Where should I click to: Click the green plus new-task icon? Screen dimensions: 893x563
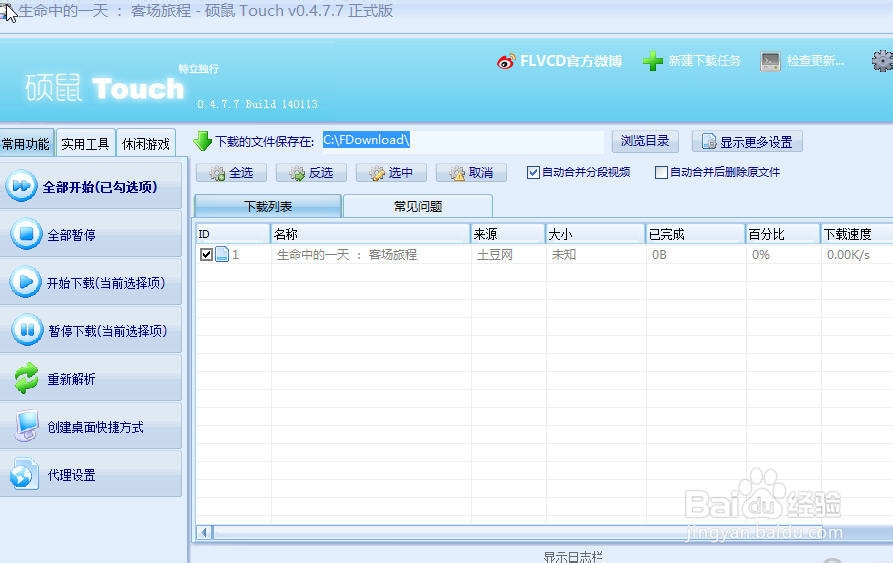[653, 61]
